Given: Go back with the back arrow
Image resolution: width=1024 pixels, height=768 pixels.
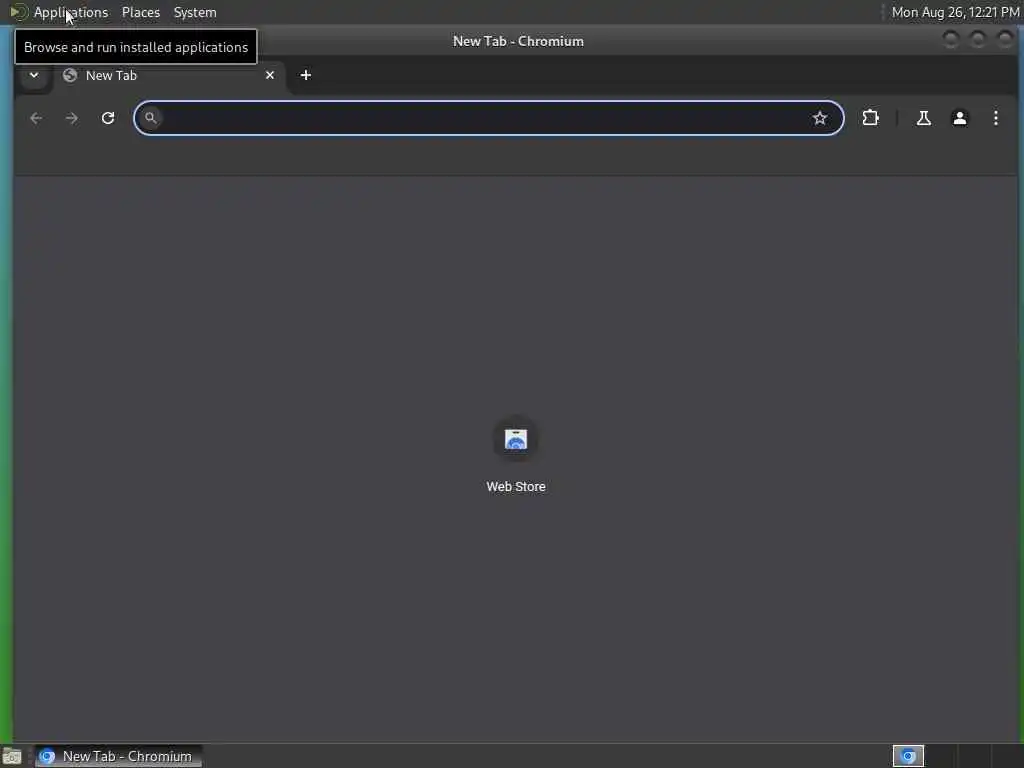Looking at the screenshot, I should pyautogui.click(x=36, y=118).
